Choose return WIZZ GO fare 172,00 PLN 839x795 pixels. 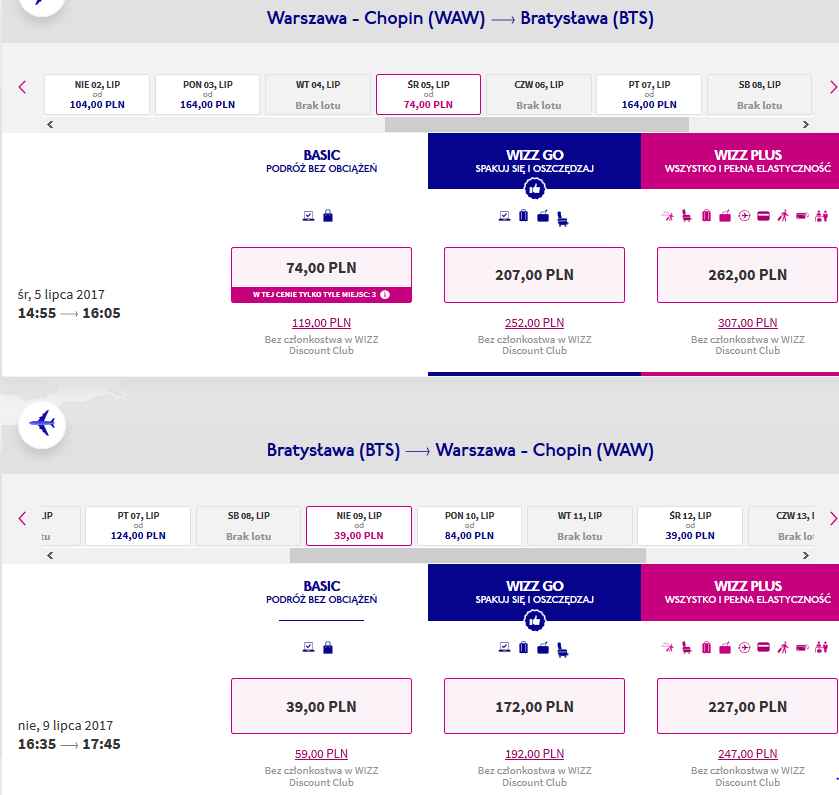click(x=535, y=706)
